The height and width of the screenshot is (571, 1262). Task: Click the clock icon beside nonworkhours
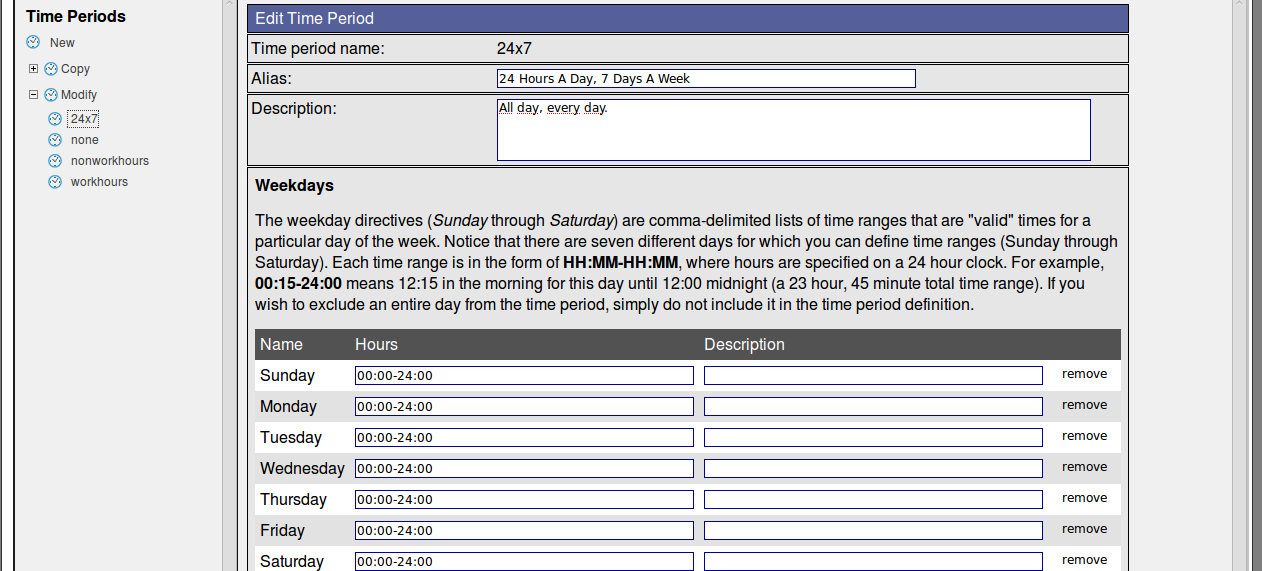point(55,161)
